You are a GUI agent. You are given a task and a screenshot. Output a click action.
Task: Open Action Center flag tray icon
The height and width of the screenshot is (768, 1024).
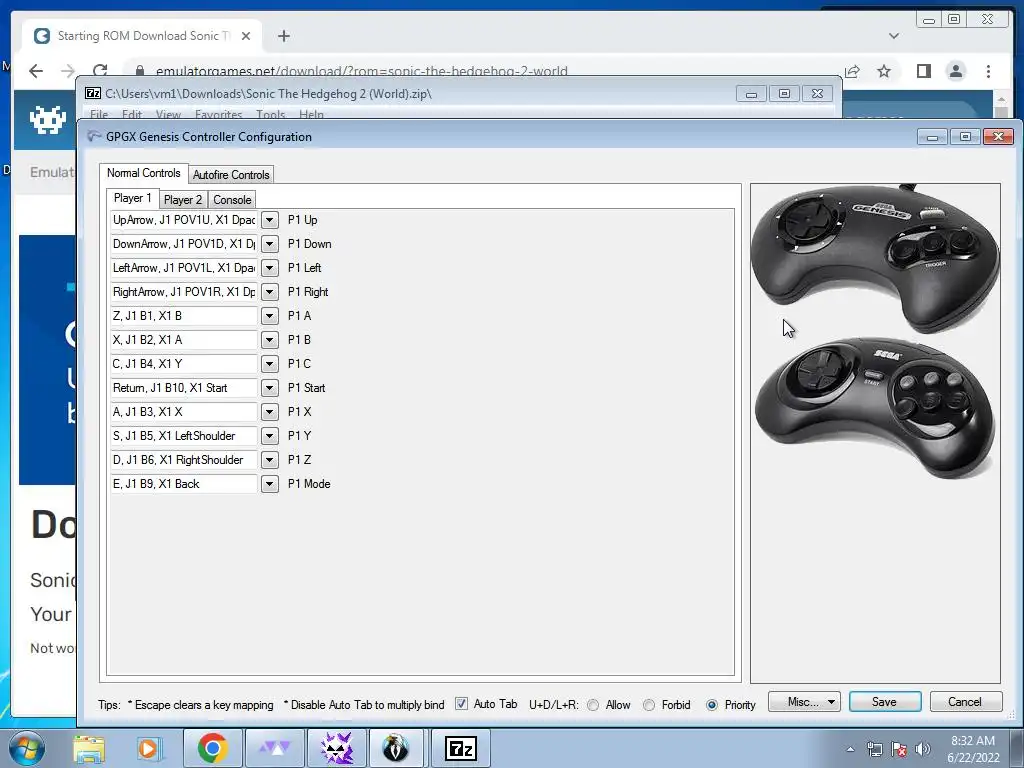tap(899, 749)
